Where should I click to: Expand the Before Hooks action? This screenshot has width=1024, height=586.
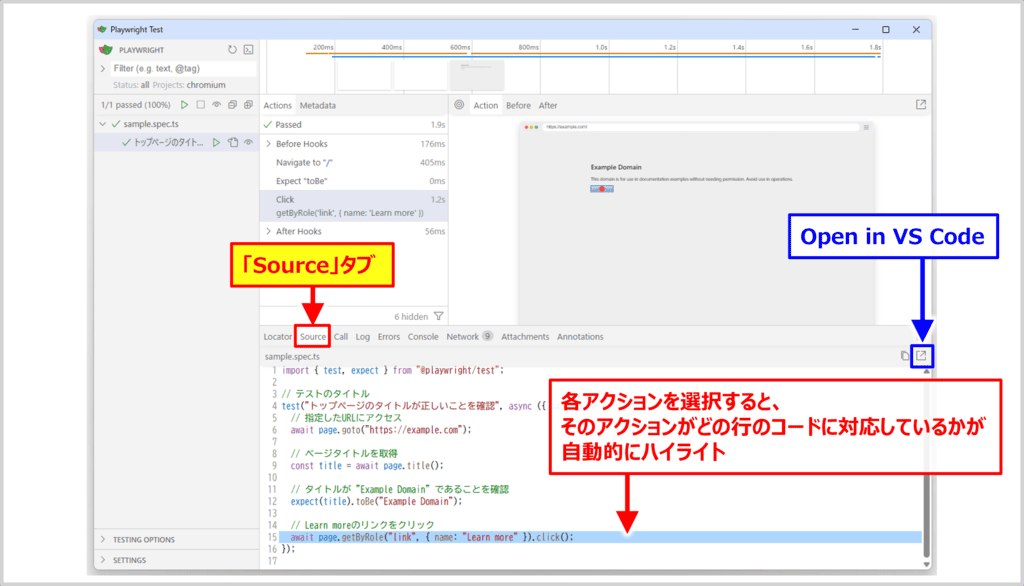point(268,144)
